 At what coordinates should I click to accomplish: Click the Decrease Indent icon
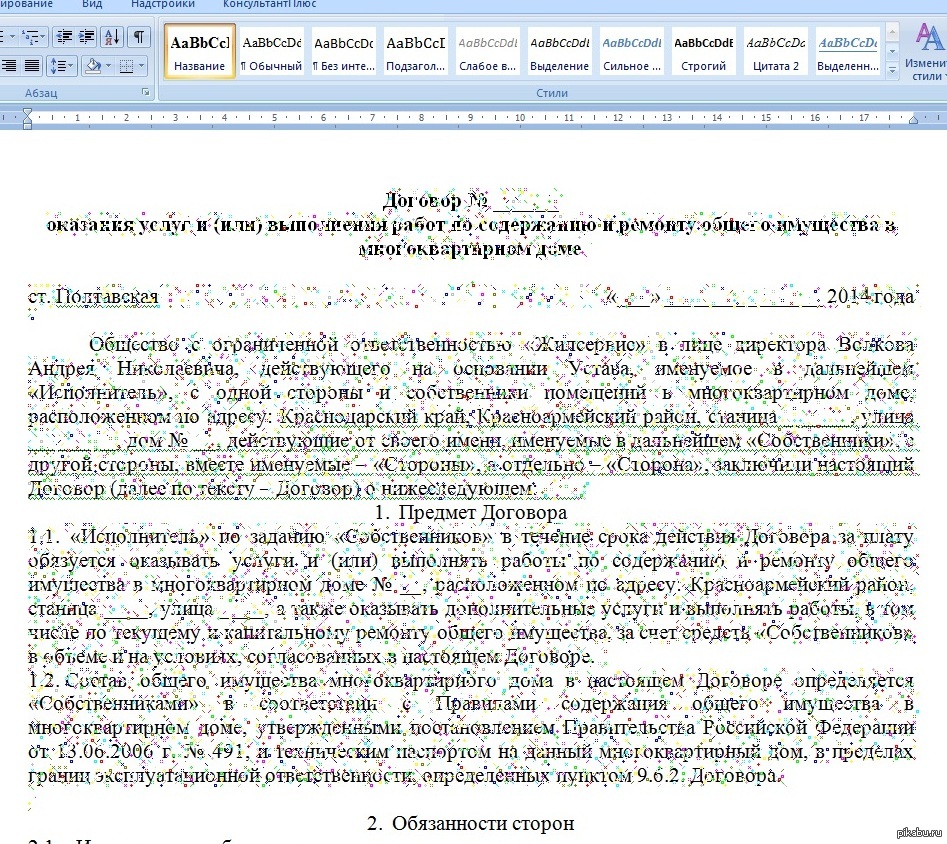[x=63, y=37]
